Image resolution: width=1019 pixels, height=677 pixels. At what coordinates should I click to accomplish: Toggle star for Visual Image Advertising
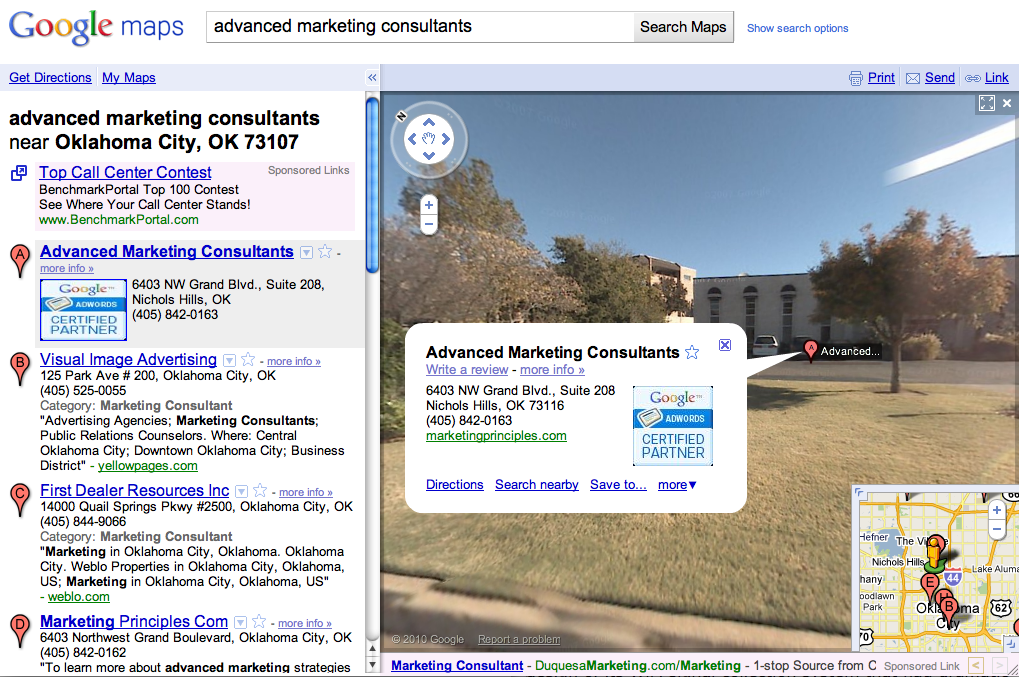[248, 360]
